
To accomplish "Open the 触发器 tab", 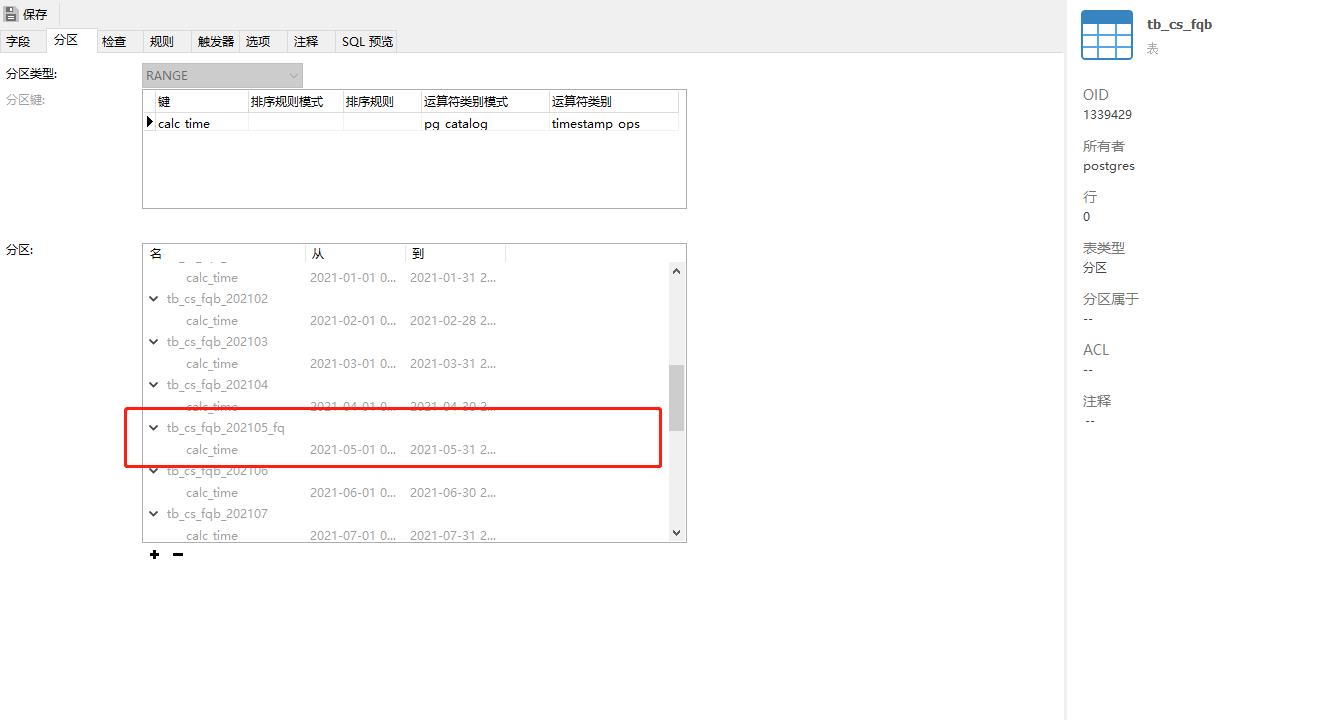I will pyautogui.click(x=216, y=41).
